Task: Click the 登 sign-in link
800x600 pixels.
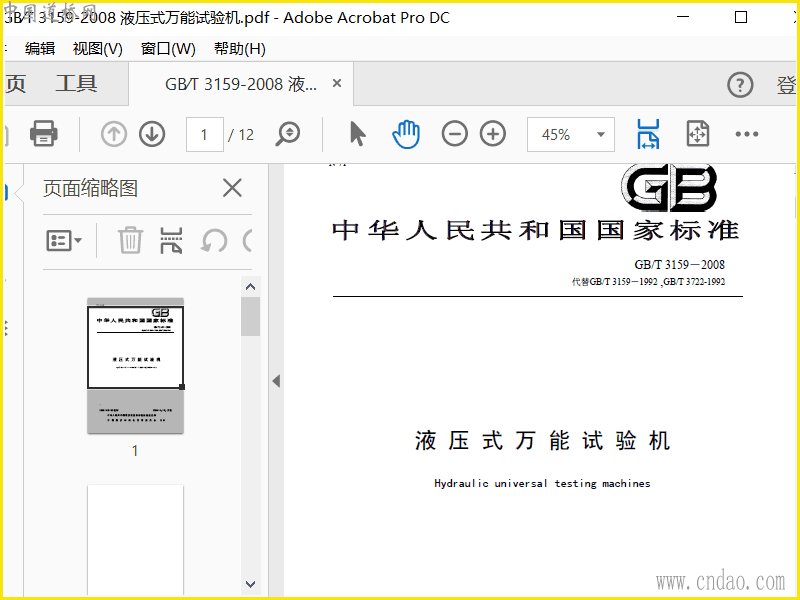Action: click(x=786, y=85)
